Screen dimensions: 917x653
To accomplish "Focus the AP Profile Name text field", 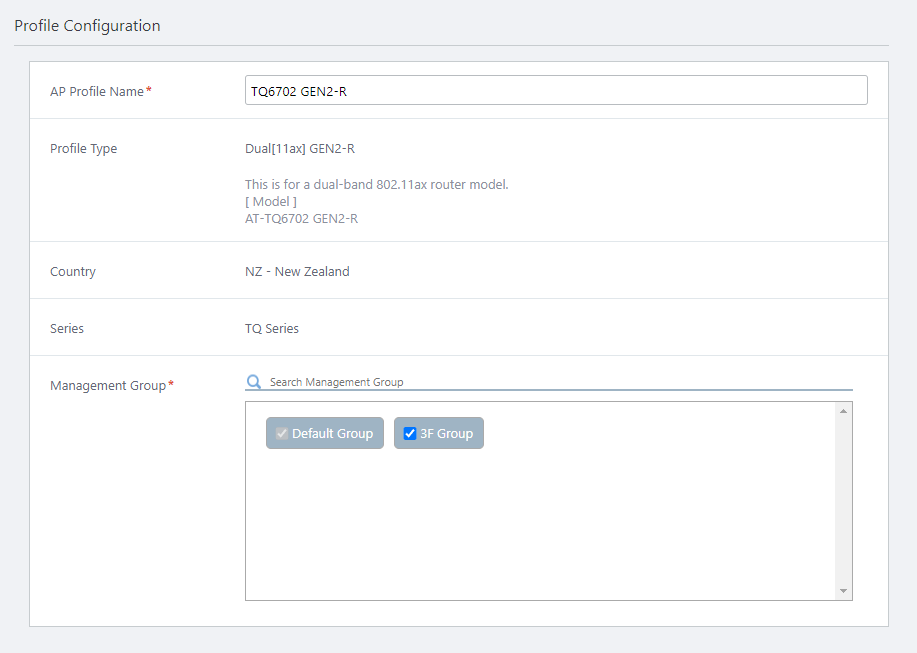I will coord(555,91).
